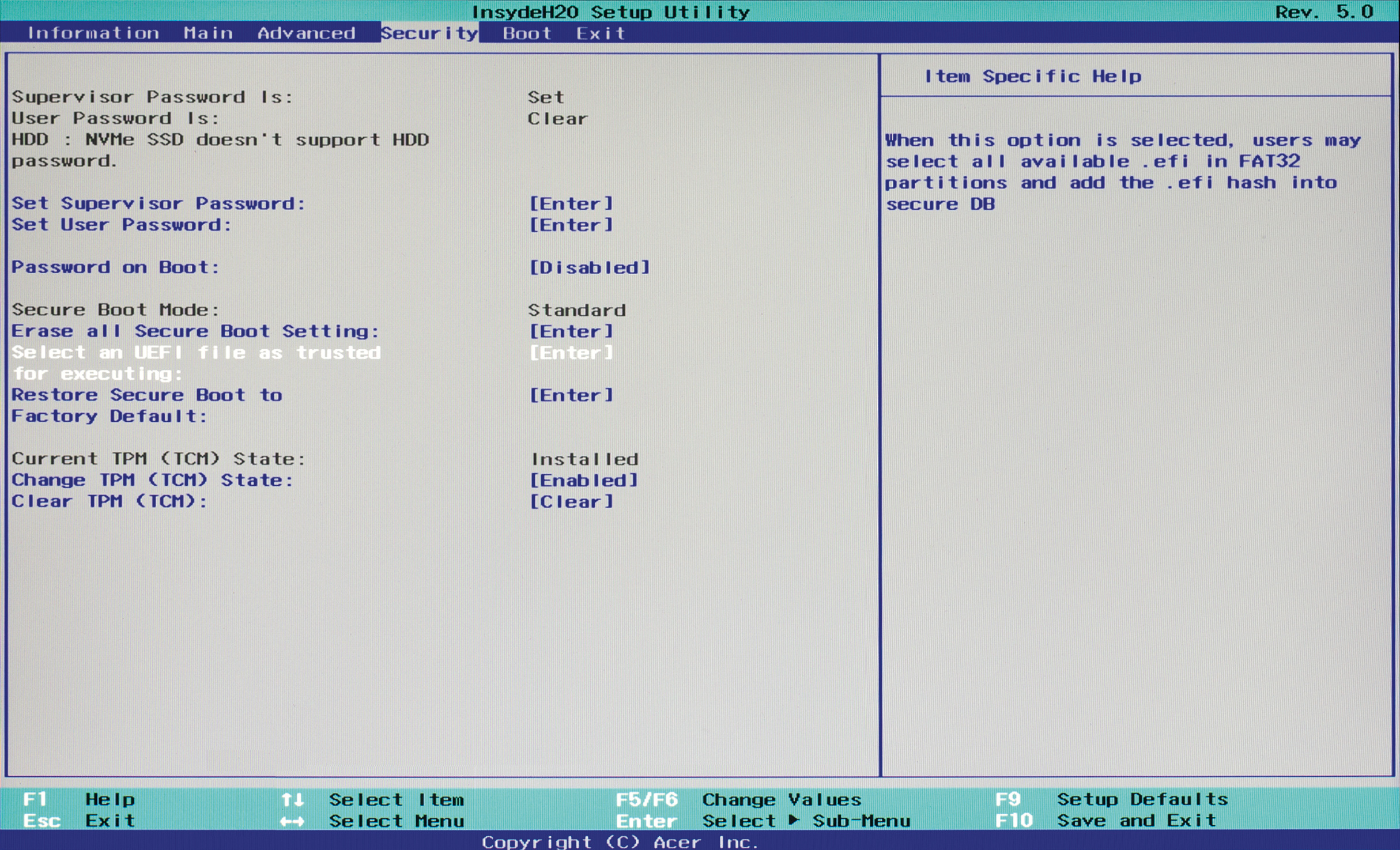
Task: Click the F1 Help key hint
Action: pos(79,799)
